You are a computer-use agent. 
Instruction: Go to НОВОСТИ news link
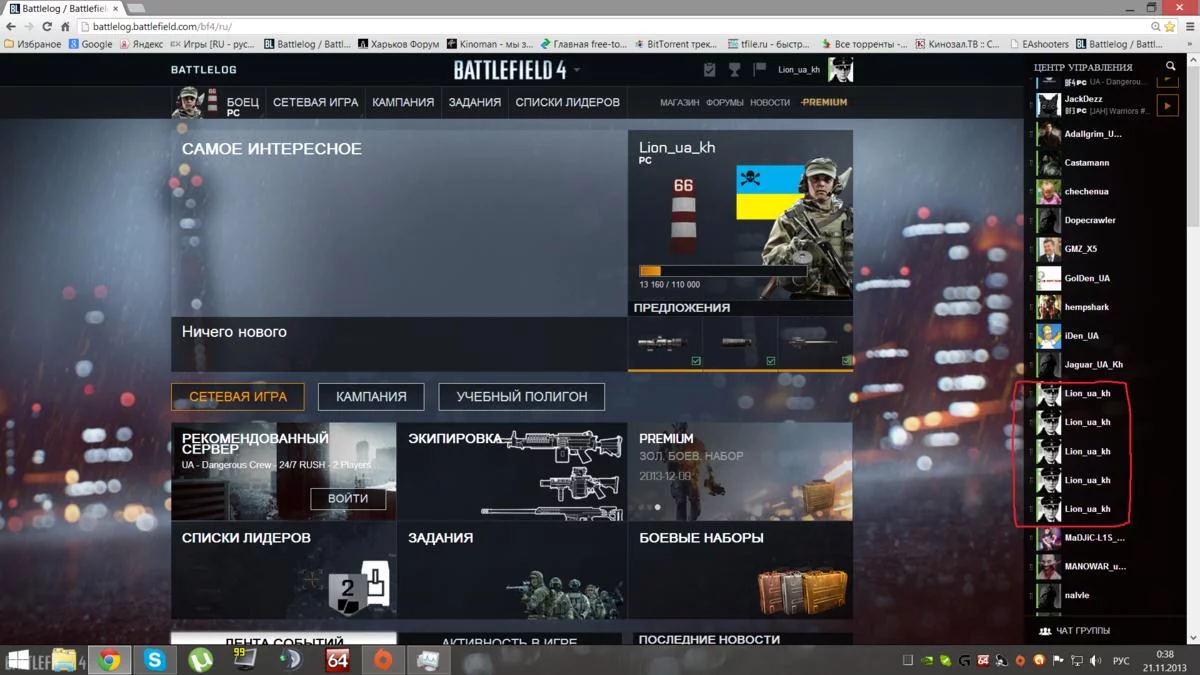770,102
